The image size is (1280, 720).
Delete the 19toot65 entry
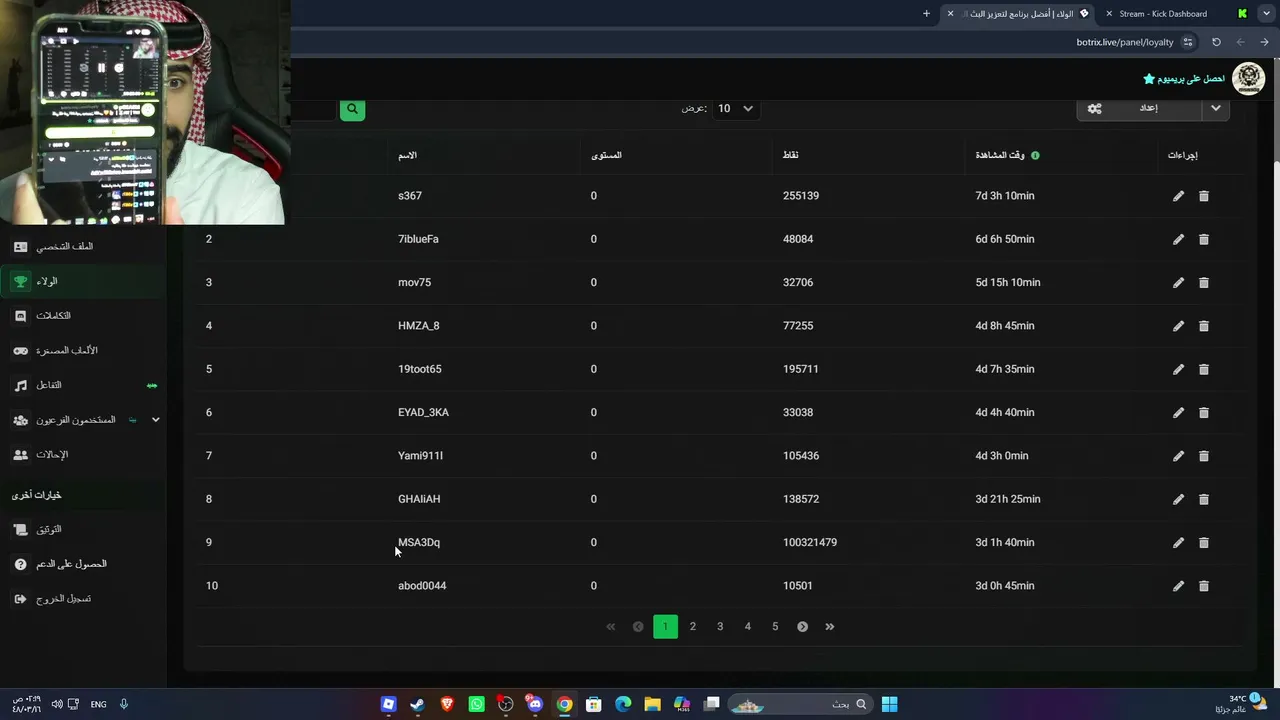1204,369
